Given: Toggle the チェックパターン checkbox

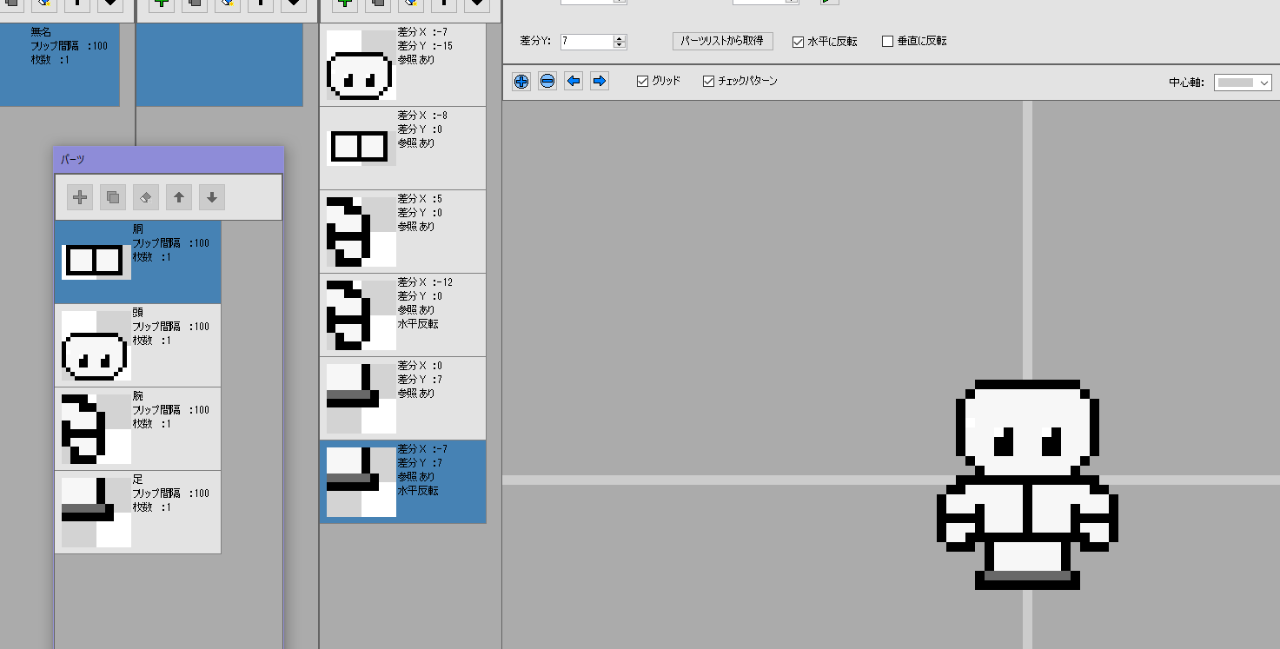Looking at the screenshot, I should click(709, 81).
